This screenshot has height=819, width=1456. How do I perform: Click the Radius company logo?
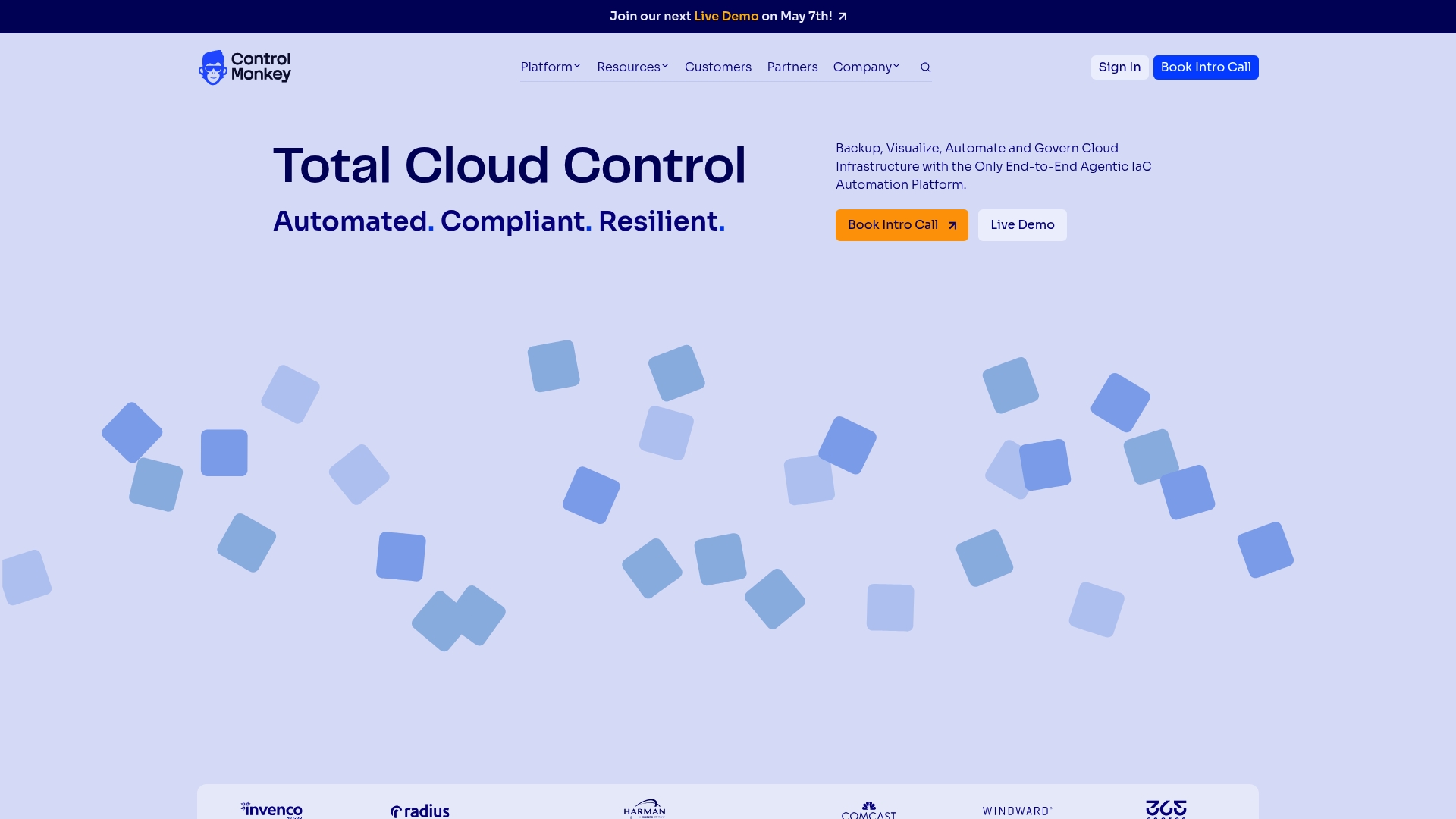click(419, 811)
